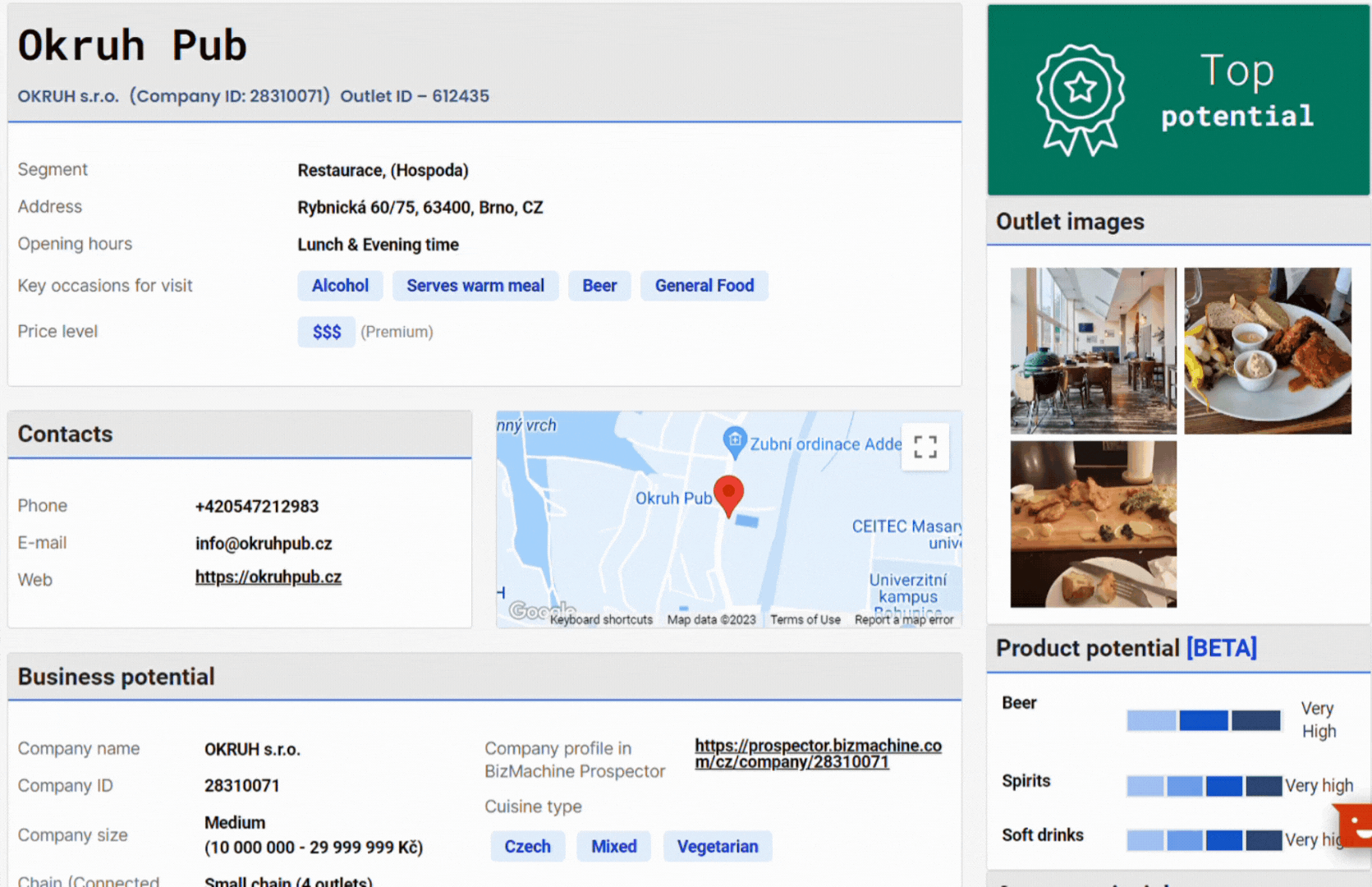This screenshot has height=887, width=1372.
Task: Click Keyboard shortcuts on the map
Action: tap(601, 620)
